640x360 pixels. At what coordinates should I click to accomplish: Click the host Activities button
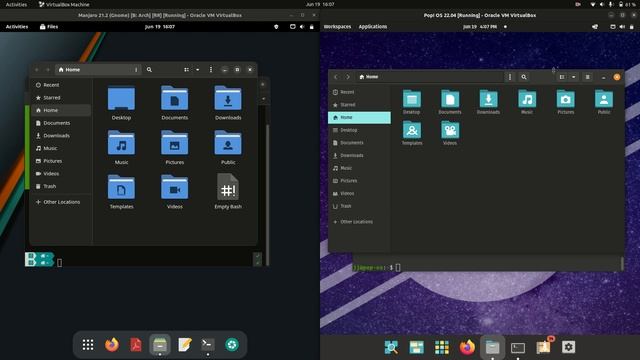click(16, 4)
